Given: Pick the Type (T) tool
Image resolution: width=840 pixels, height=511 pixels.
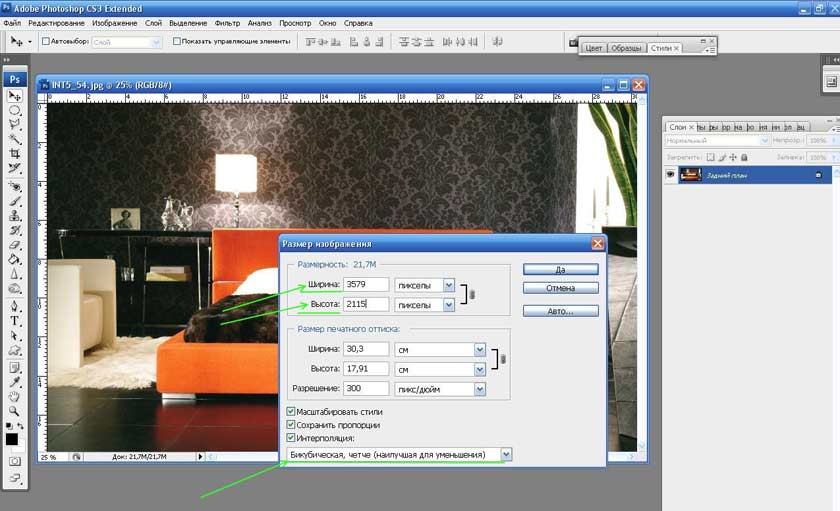Looking at the screenshot, I should pos(15,322).
